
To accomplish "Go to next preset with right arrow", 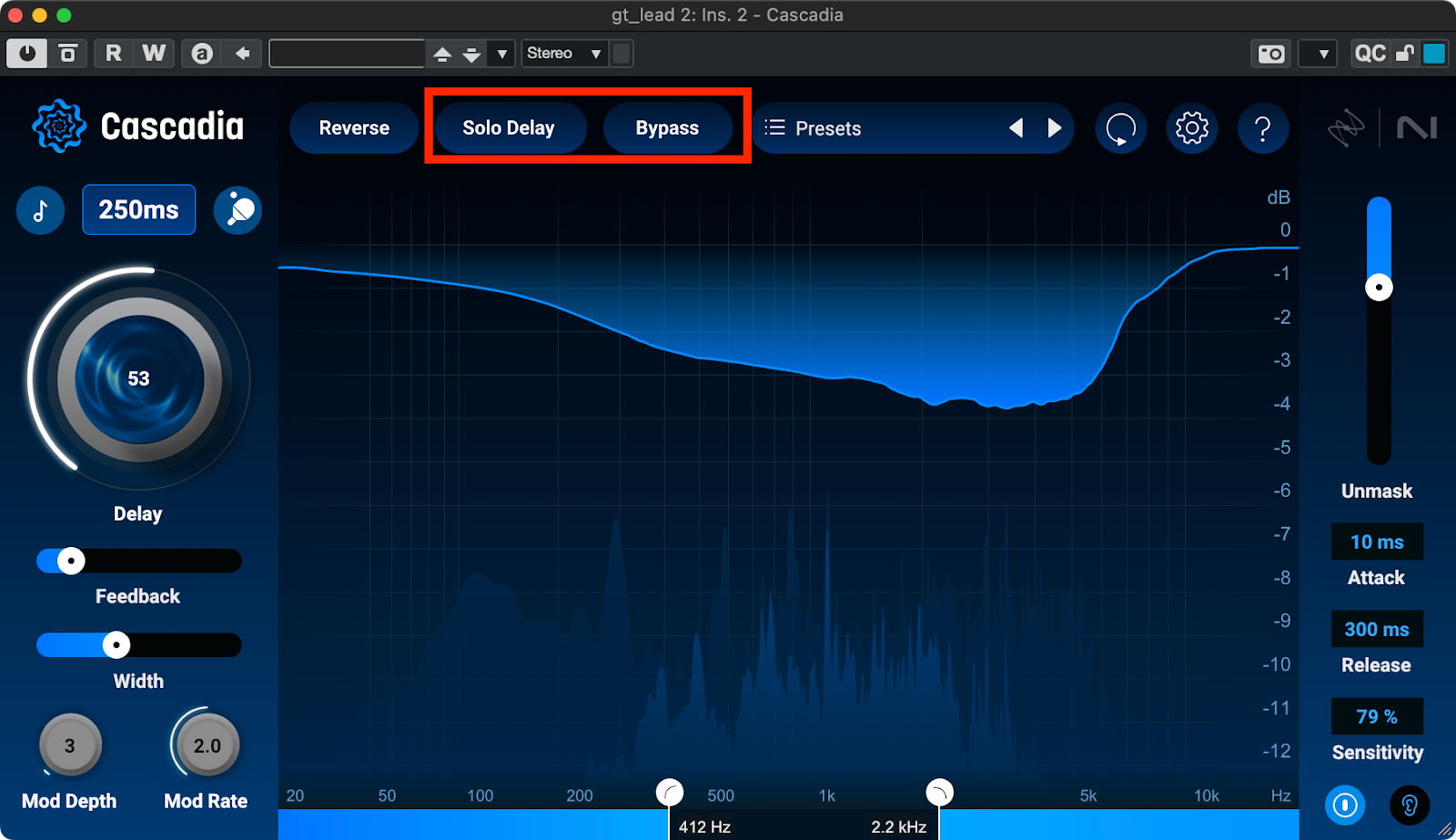I will pyautogui.click(x=1055, y=128).
